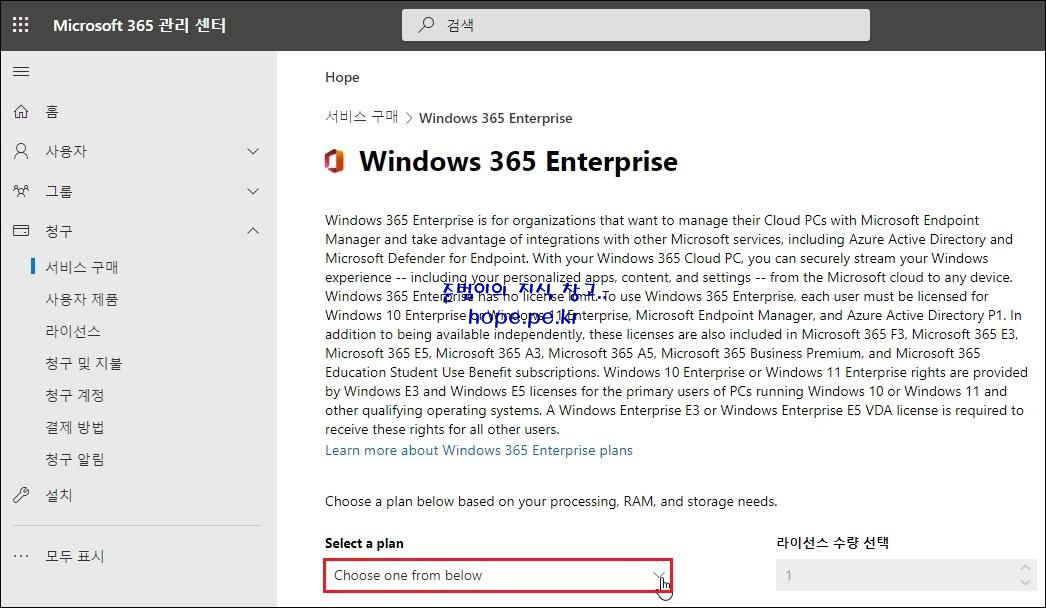1046x608 pixels.
Task: Go to 라이선스 page
Action: 73,331
